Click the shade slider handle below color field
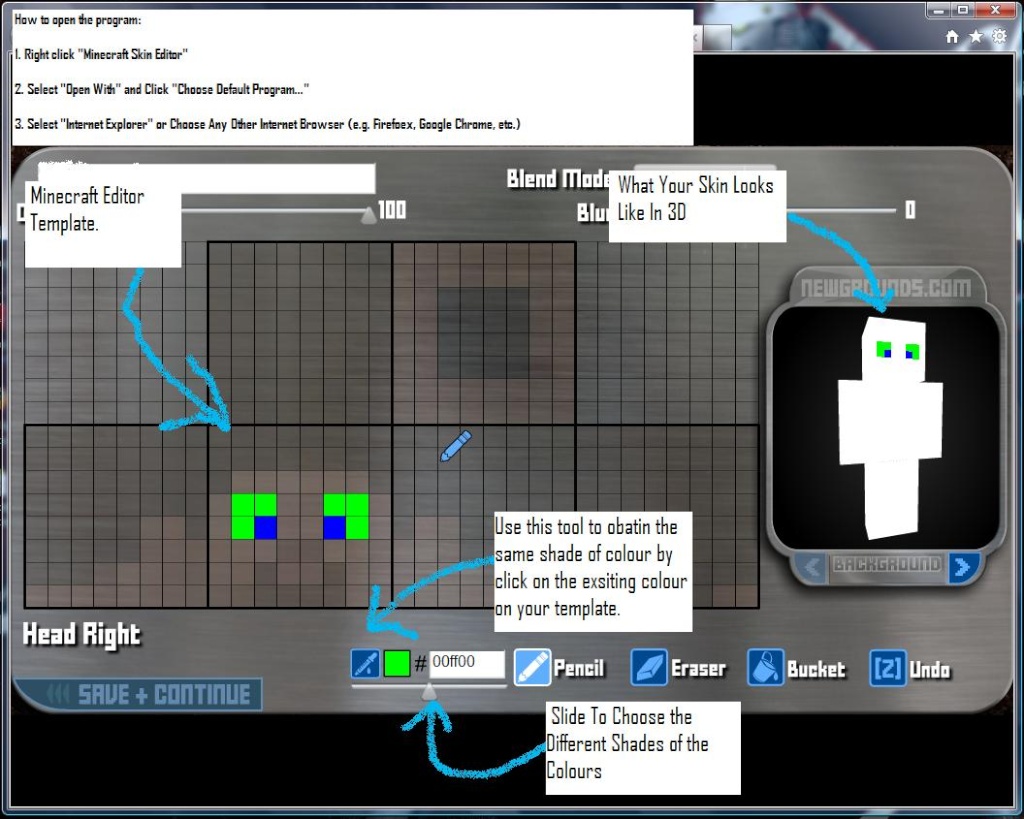 (x=429, y=692)
